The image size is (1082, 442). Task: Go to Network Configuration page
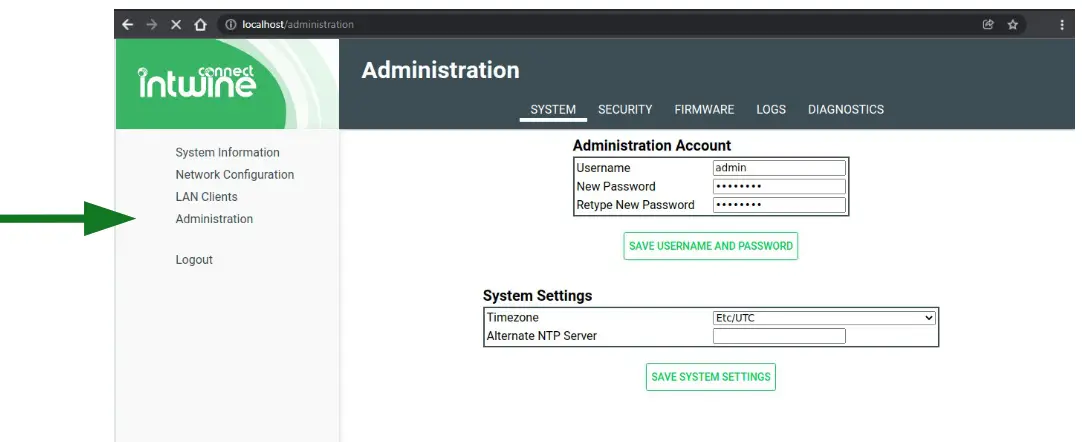pos(235,175)
